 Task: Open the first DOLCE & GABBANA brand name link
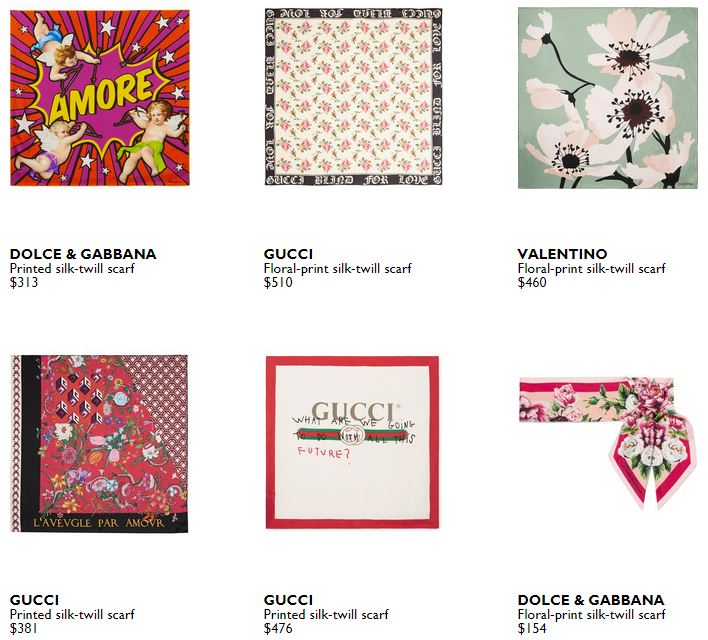(x=83, y=254)
